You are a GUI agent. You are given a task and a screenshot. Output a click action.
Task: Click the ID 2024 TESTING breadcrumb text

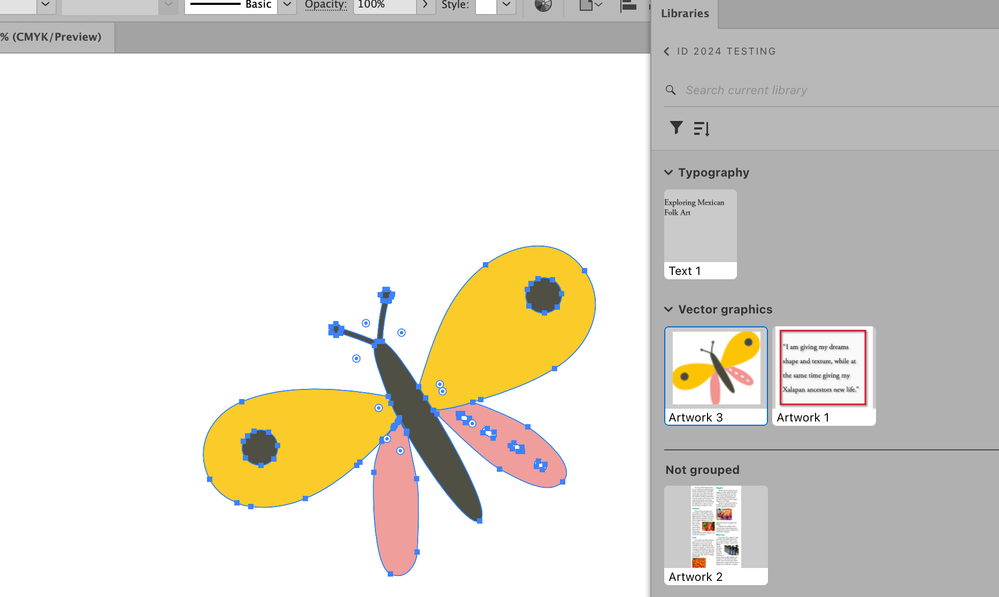[726, 52]
